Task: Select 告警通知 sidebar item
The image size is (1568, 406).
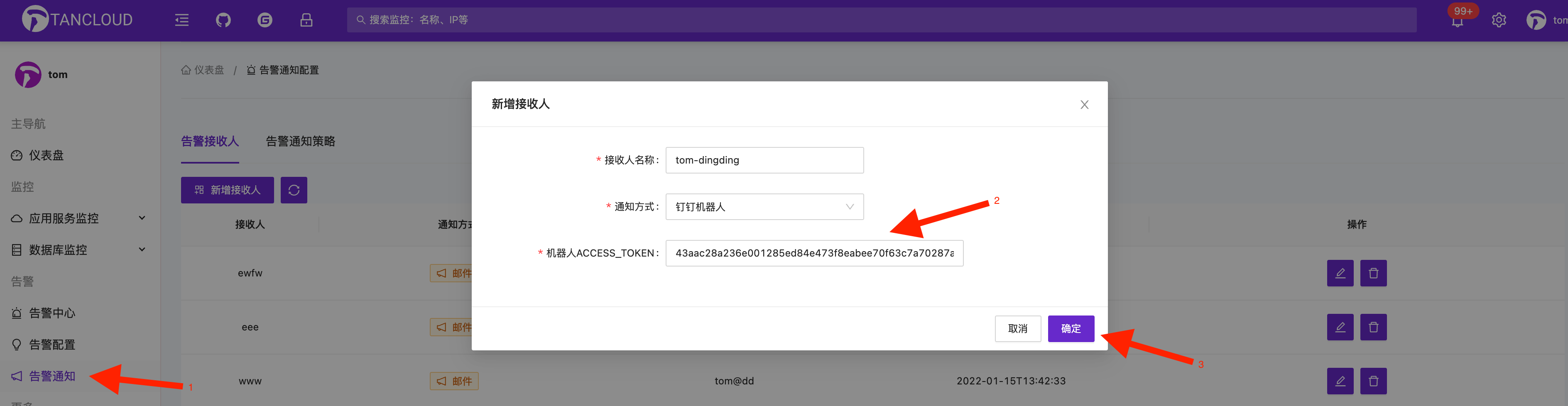Action: (52, 376)
